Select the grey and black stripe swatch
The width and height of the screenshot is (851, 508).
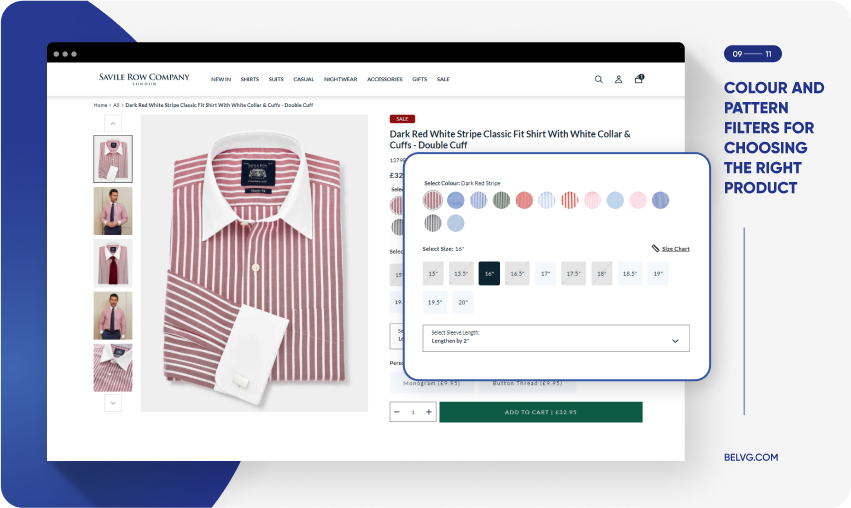point(433,223)
